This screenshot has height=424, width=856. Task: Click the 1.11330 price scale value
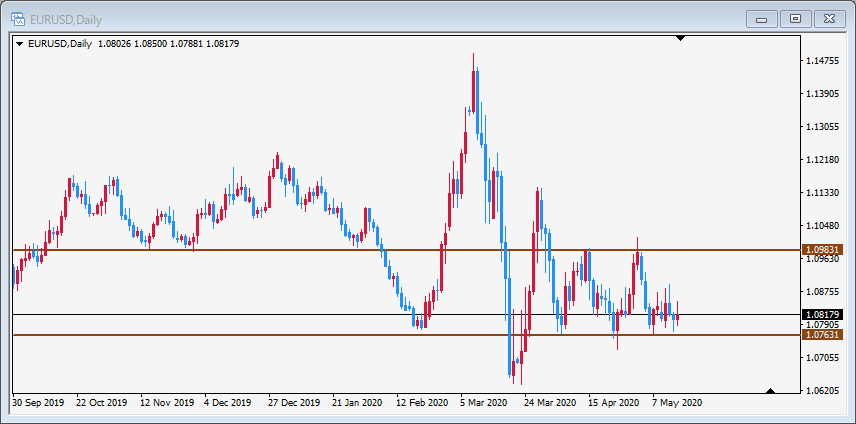pos(822,193)
